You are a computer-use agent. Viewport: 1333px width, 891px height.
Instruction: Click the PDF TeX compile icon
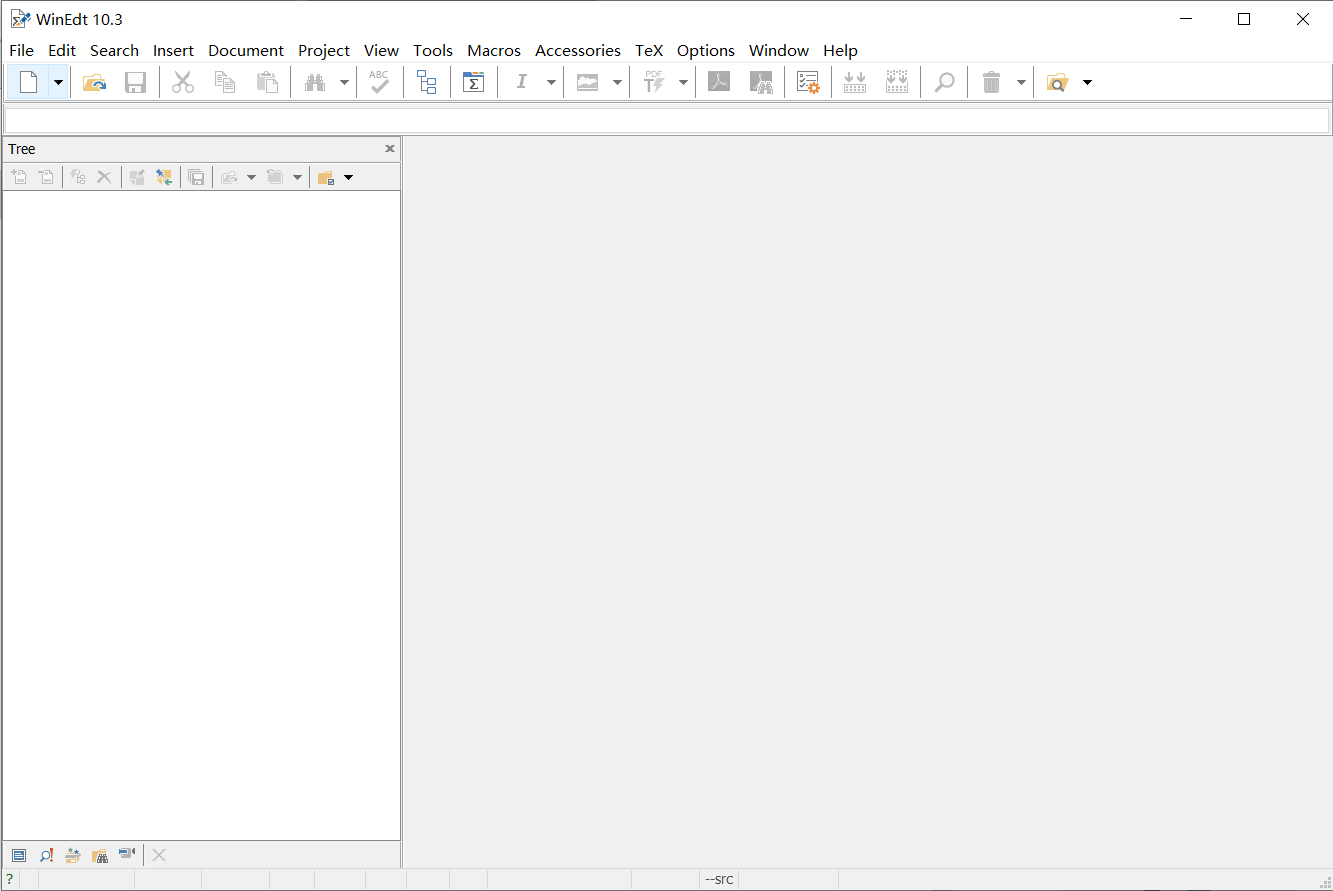pyautogui.click(x=653, y=82)
